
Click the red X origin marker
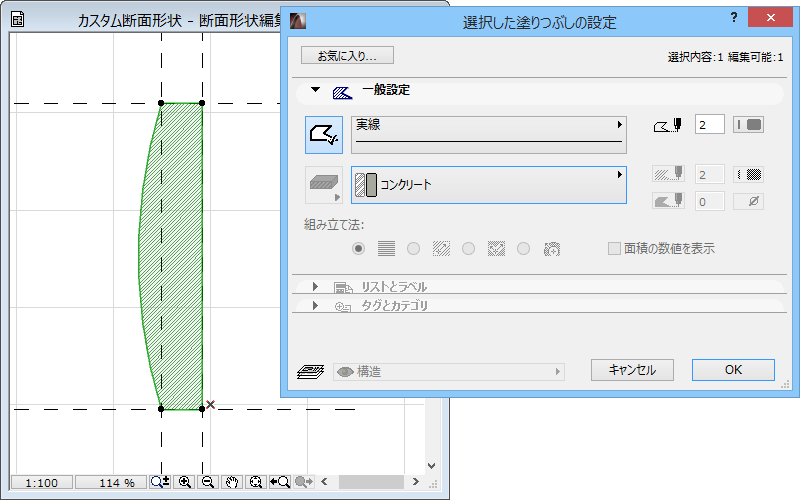point(210,404)
